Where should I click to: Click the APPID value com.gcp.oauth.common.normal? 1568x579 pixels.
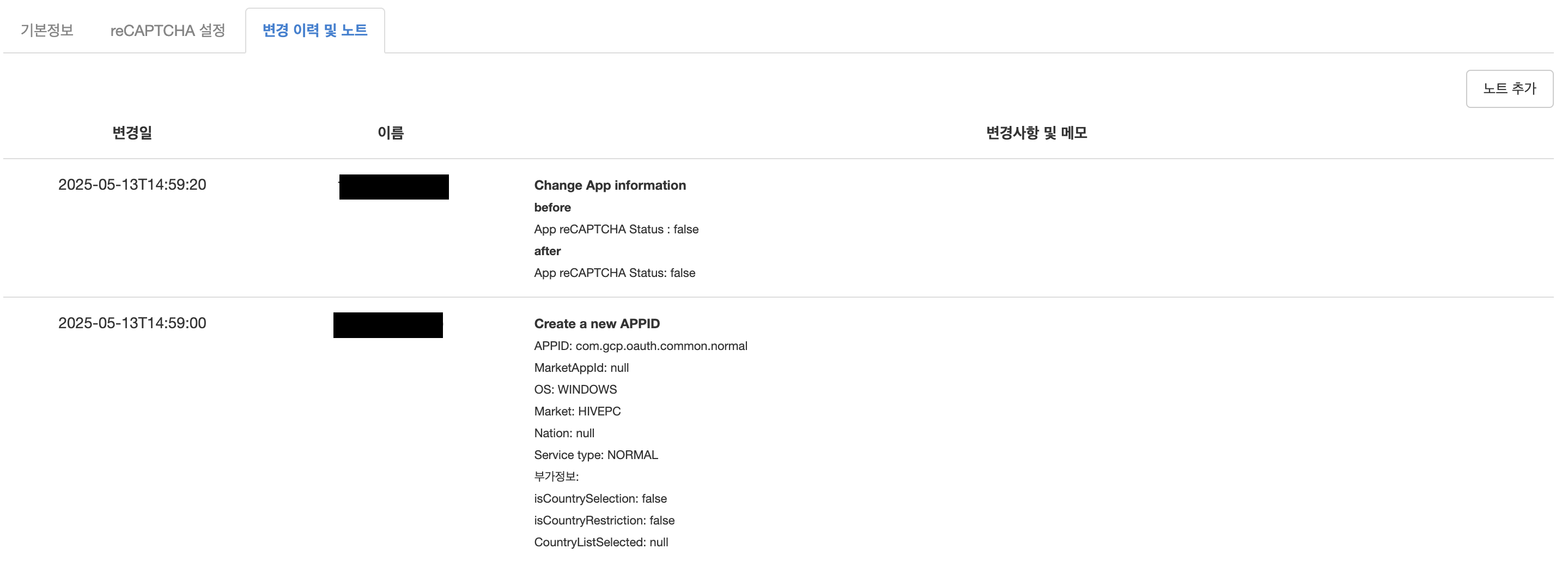click(x=640, y=345)
